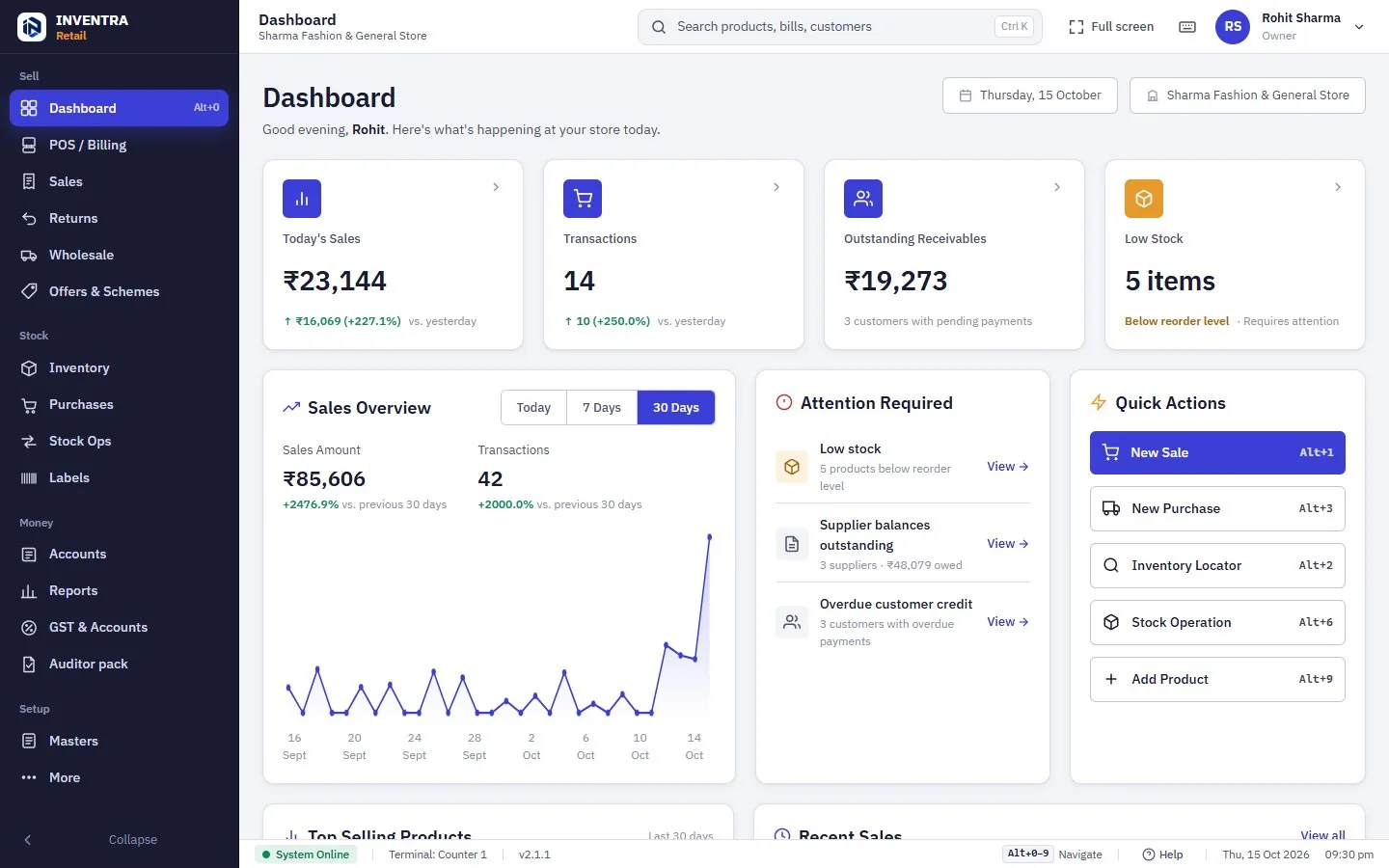Open GST & Accounts menu item

click(120, 627)
